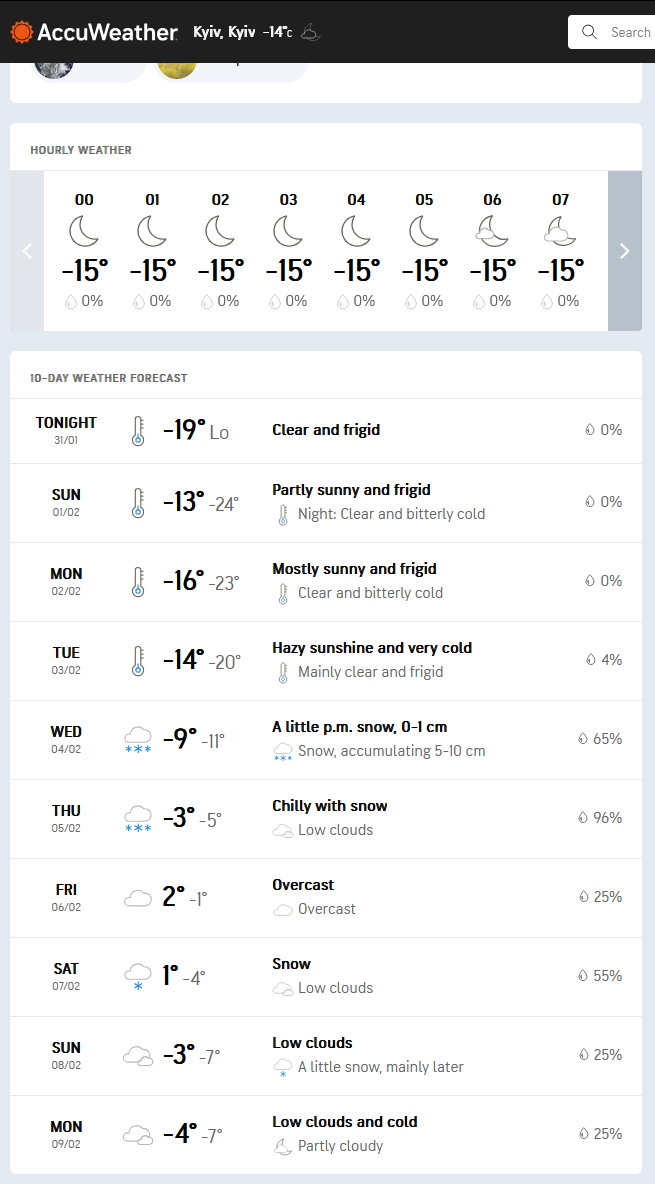Select the Kyiv, Kyiv location in header
This screenshot has width=655, height=1184.
coord(224,32)
